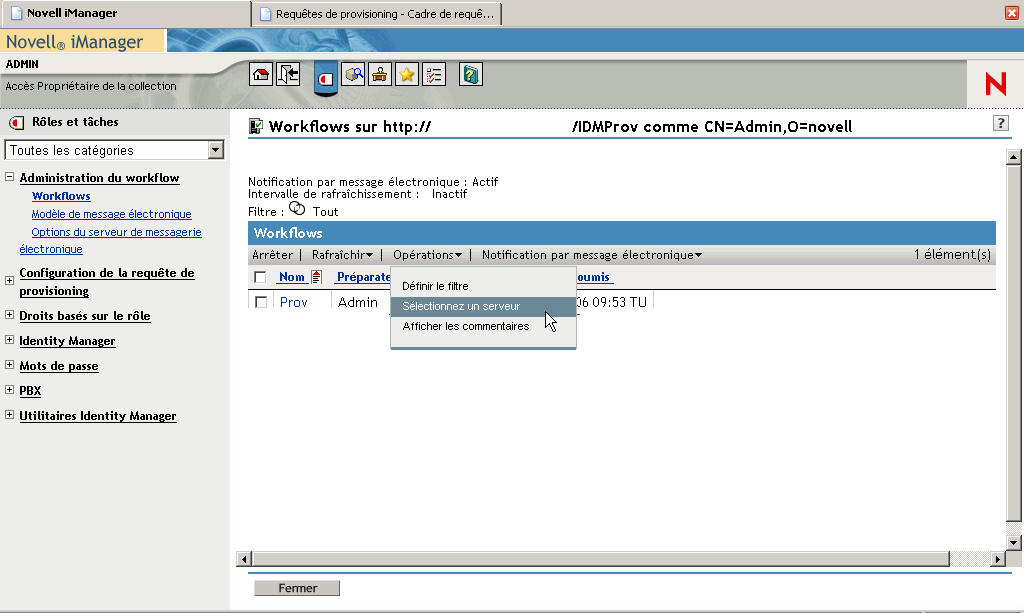Click the PBX category link

coord(30,390)
